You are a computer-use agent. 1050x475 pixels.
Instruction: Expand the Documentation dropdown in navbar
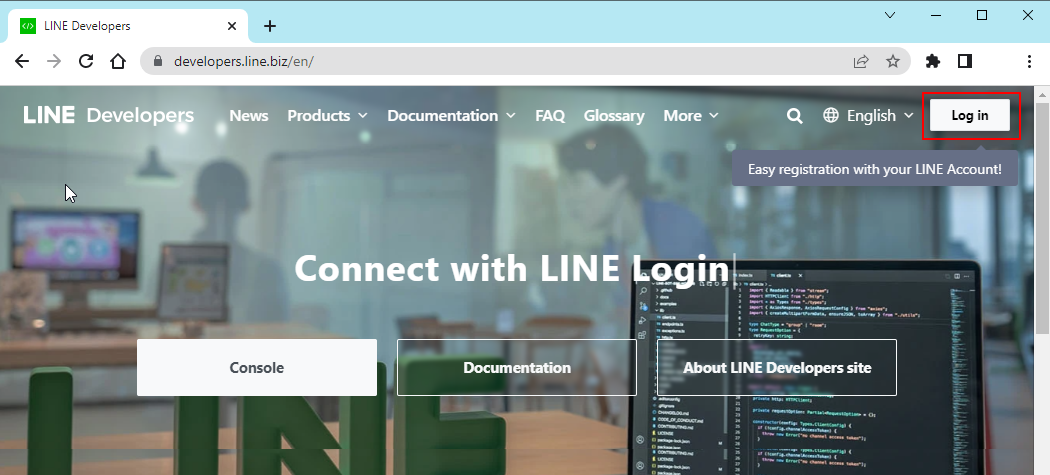click(x=451, y=116)
